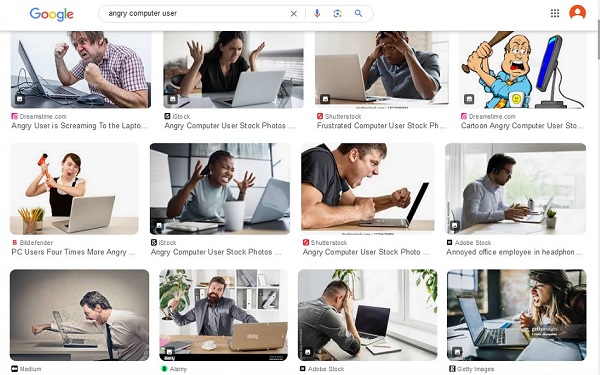Open Google Lens image search icon
Viewport: 600px width, 375px height.
[338, 13]
